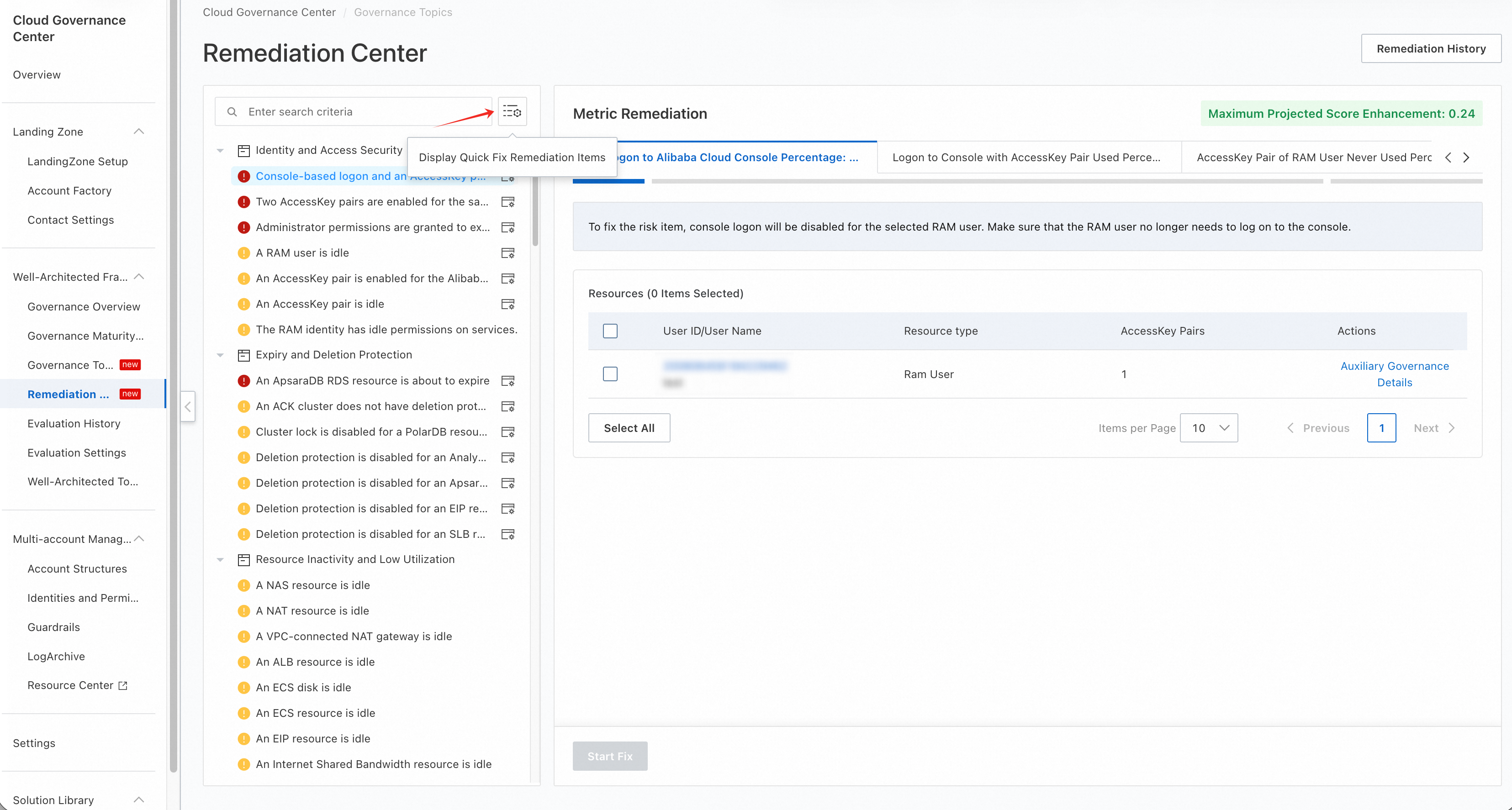Click the Display Quick Fix filter icon
Viewport: 1512px width, 810px height.
click(512, 111)
